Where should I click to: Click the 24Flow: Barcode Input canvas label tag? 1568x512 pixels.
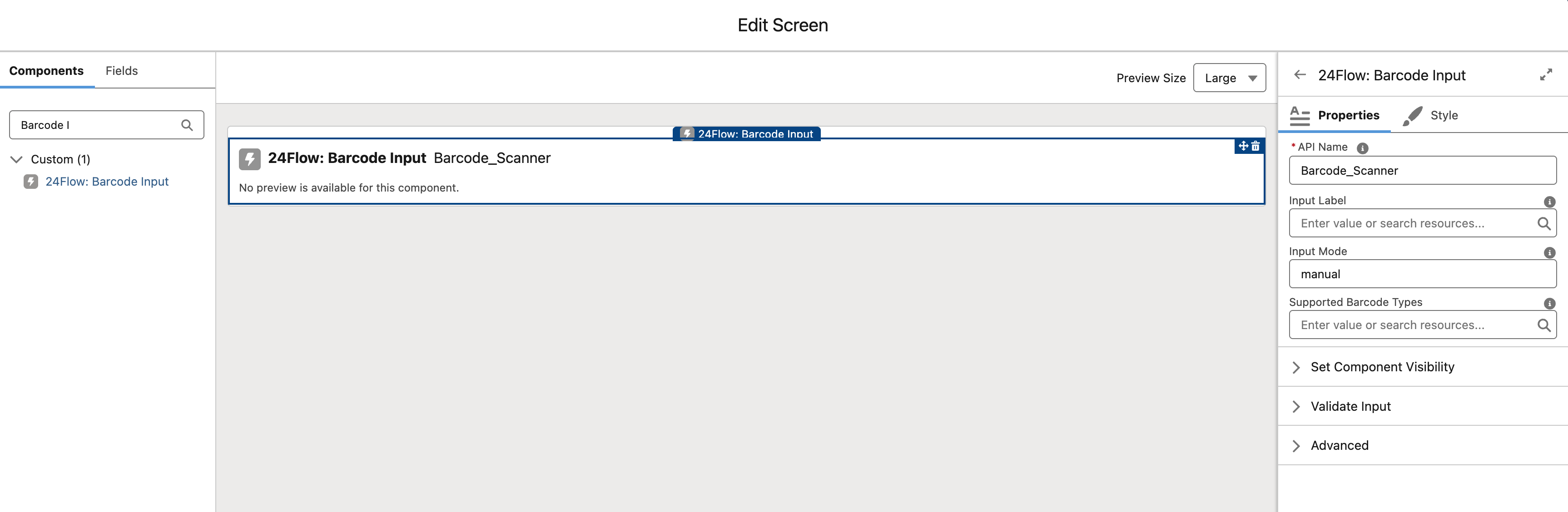pos(746,134)
